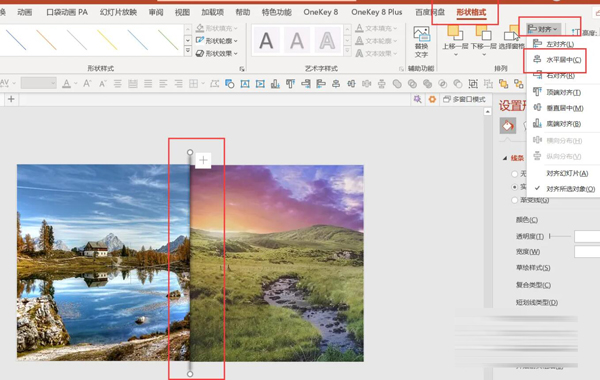The image size is (600, 380).
Task: Select 垂直居中(M) menu entry
Action: 558,108
